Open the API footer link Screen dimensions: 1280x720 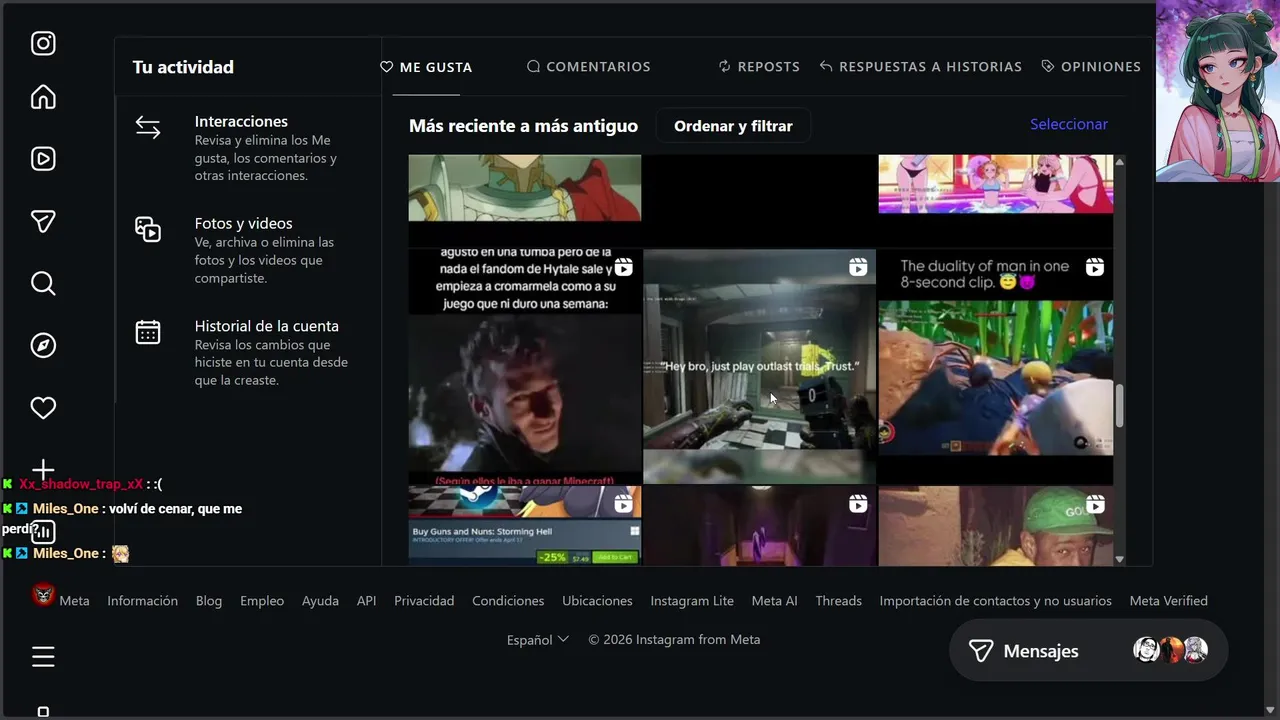click(367, 601)
